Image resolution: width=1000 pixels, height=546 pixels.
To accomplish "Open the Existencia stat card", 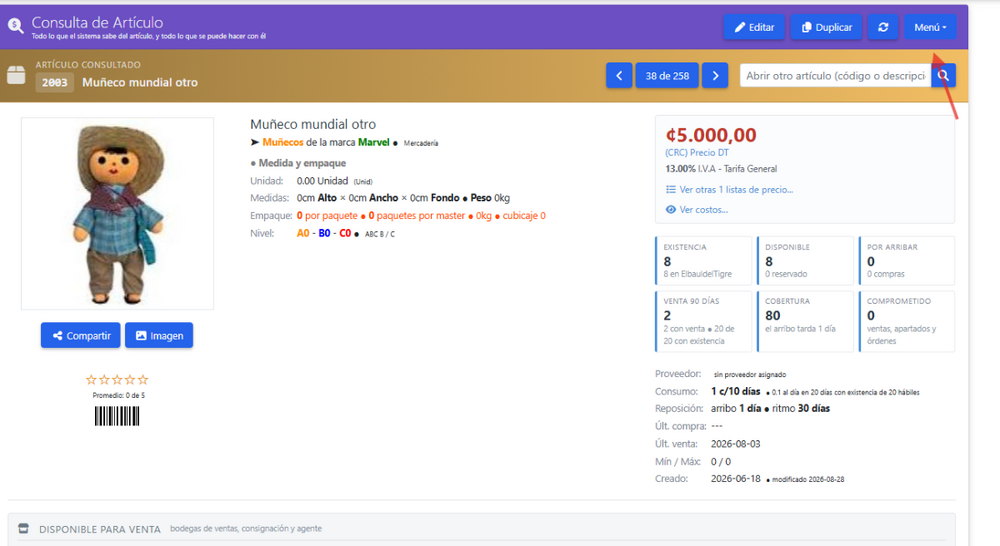I will pyautogui.click(x=703, y=260).
